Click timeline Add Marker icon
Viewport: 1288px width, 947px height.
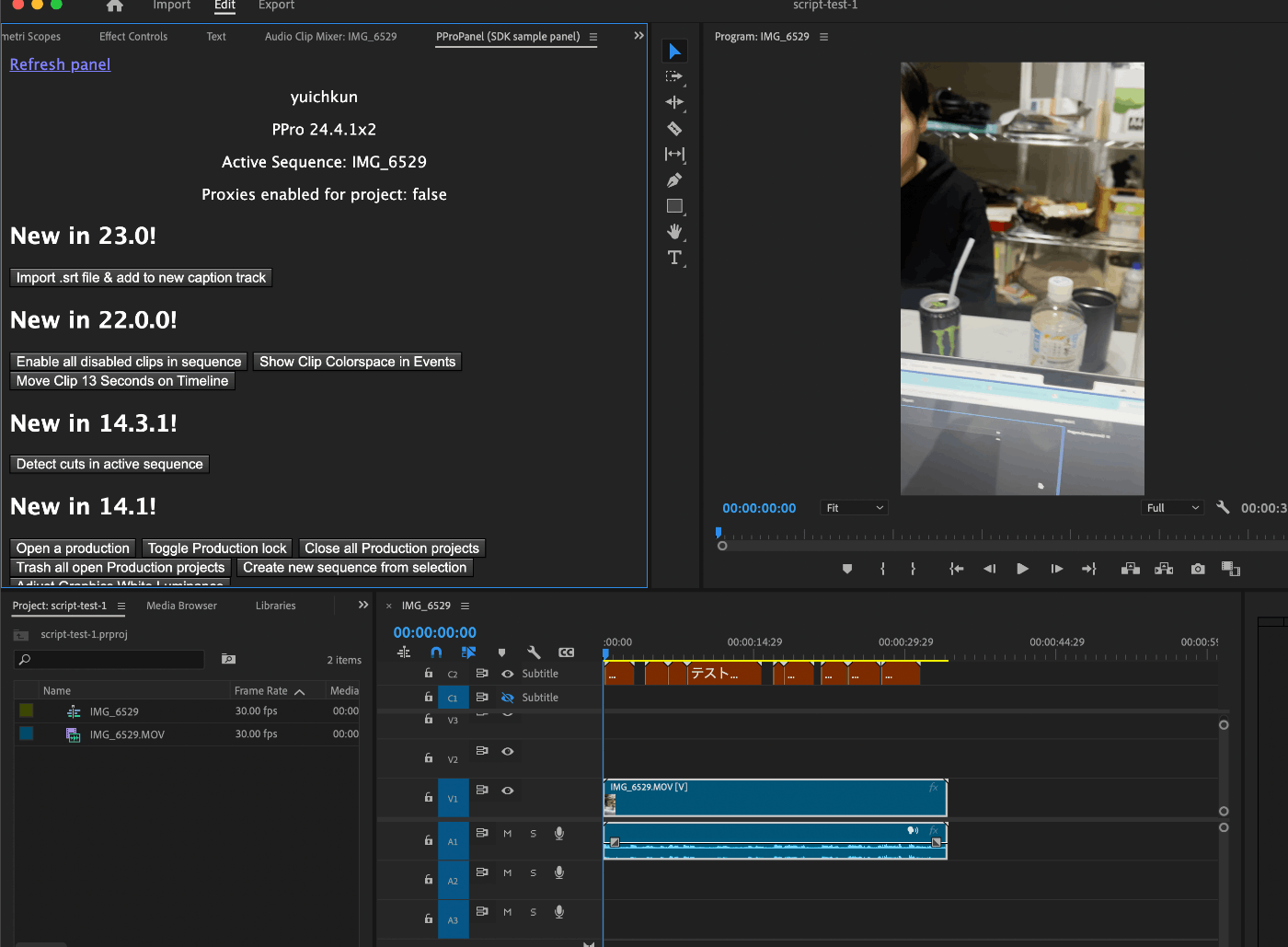tap(501, 652)
